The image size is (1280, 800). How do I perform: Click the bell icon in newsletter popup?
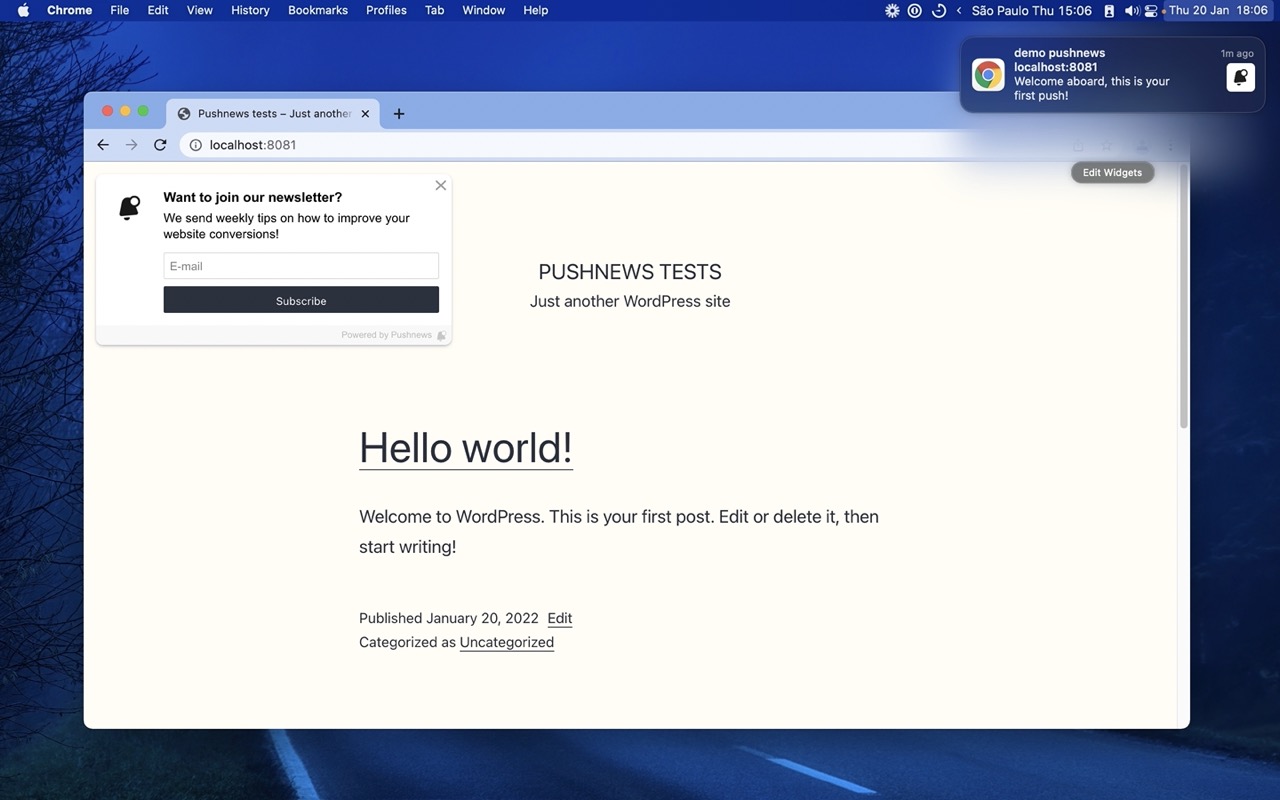point(130,208)
